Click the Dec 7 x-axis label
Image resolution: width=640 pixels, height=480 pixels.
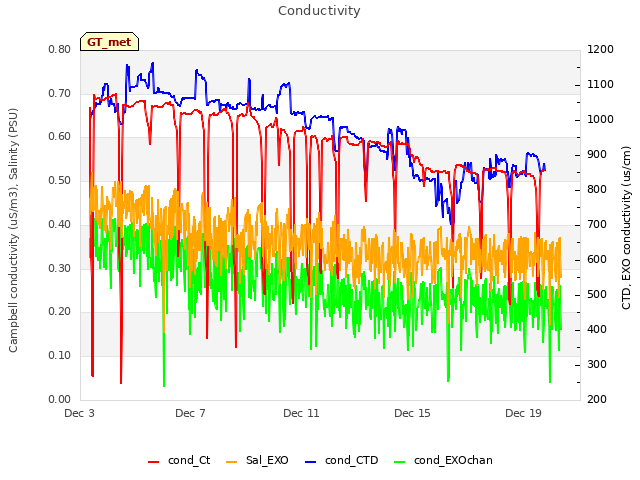[190, 413]
